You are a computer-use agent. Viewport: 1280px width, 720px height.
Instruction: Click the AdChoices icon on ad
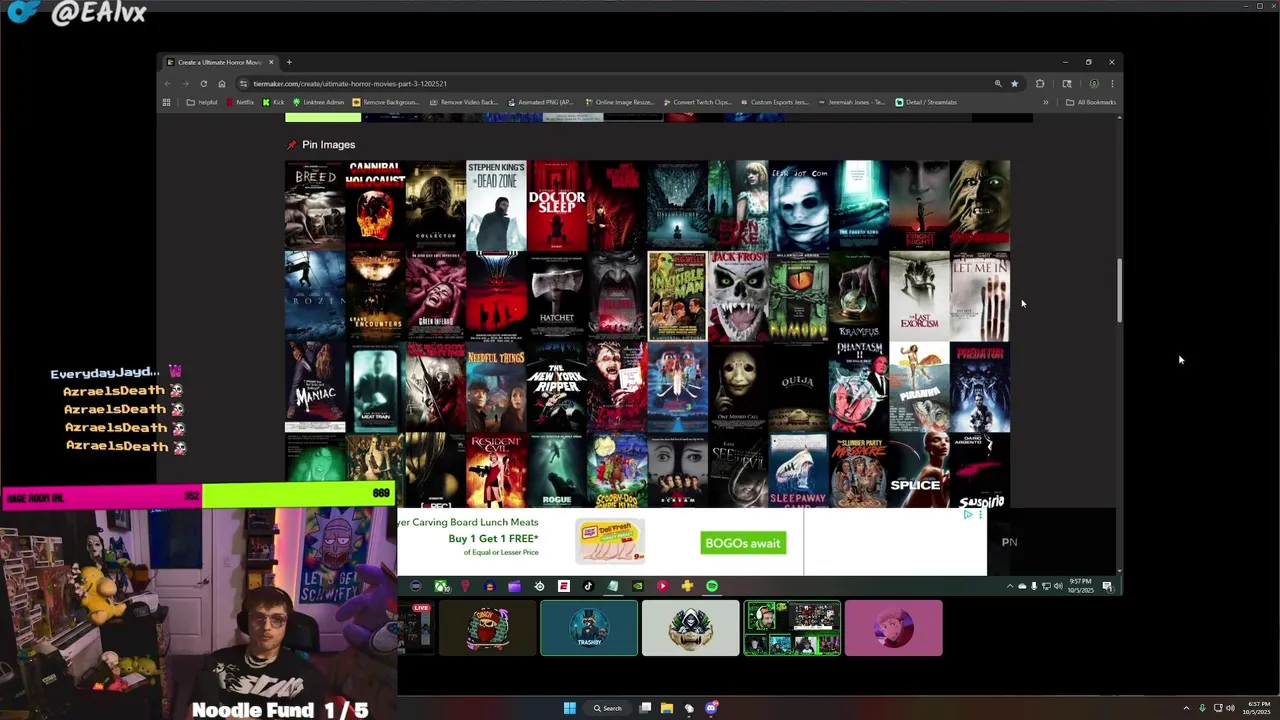coord(968,515)
